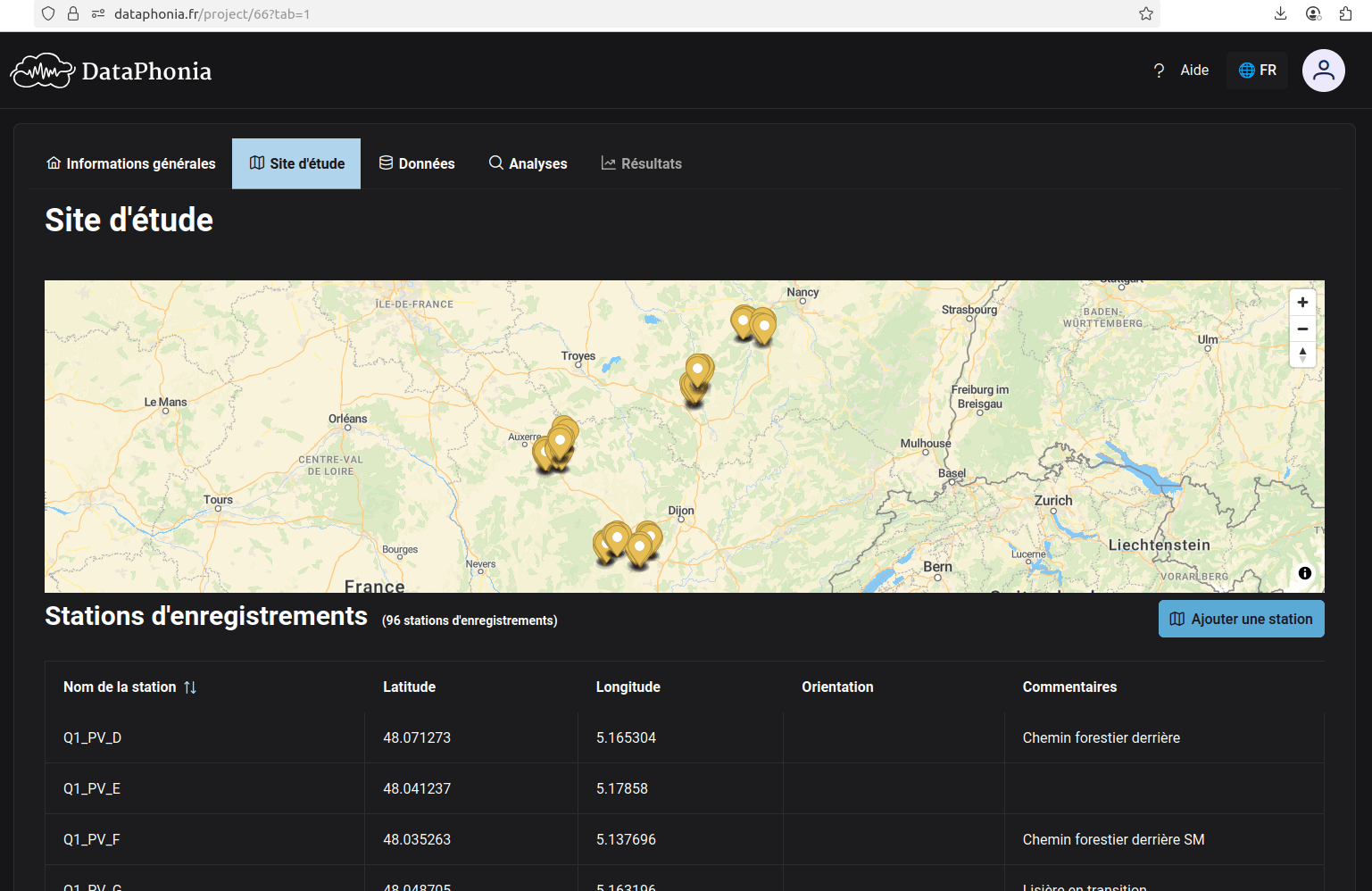Click the station marker near Nancy
The width and height of the screenshot is (1372, 891).
(763, 326)
